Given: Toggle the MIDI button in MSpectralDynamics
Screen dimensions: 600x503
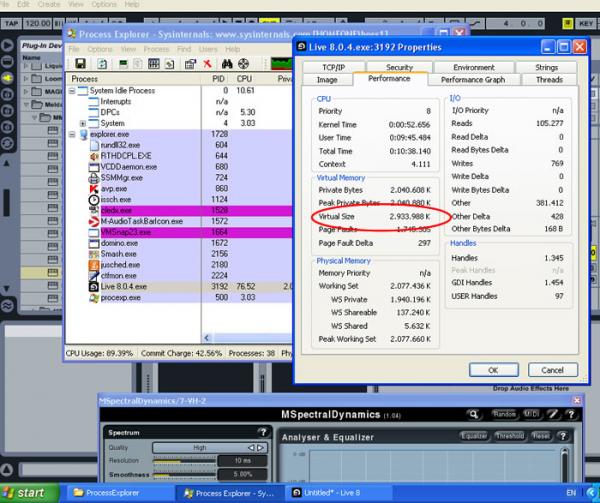Looking at the screenshot, I should [x=531, y=414].
